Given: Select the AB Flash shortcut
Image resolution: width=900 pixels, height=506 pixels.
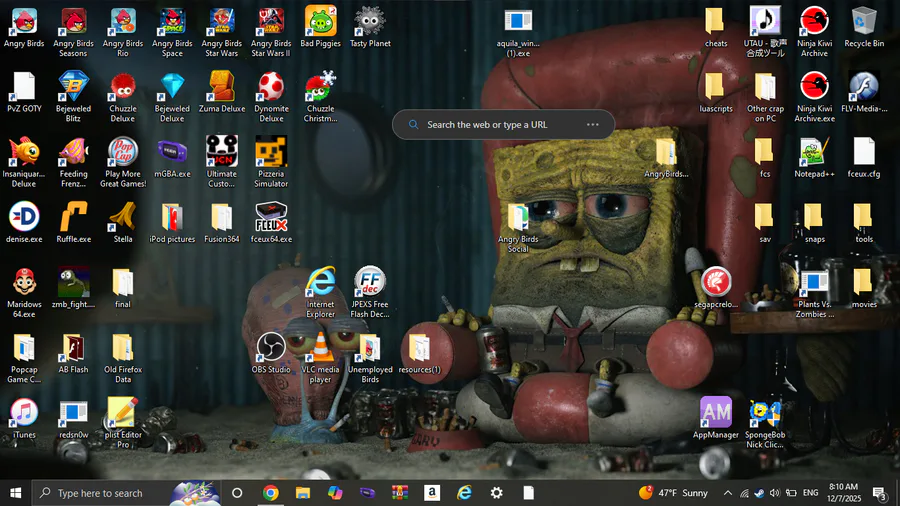Looking at the screenshot, I should click(73, 353).
